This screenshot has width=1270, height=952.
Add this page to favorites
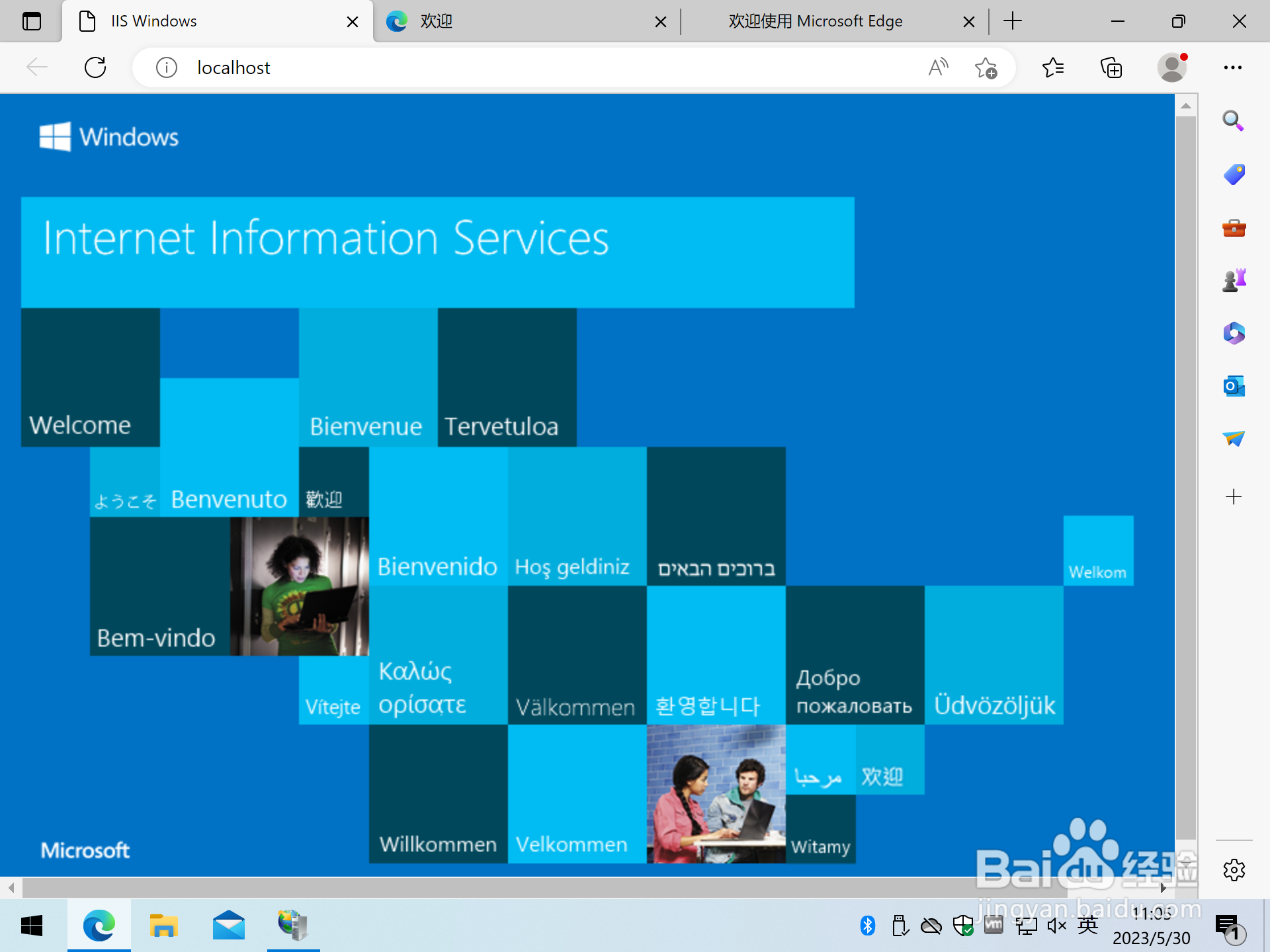(986, 67)
